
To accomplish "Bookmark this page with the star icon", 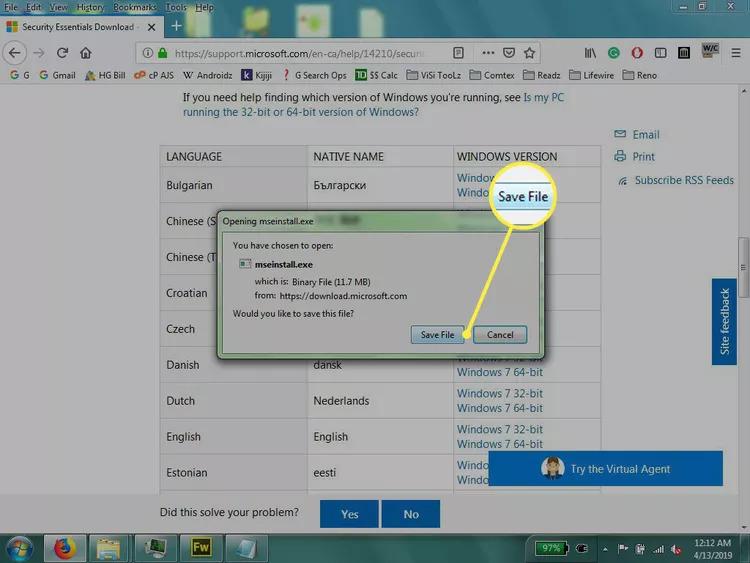I will point(529,53).
